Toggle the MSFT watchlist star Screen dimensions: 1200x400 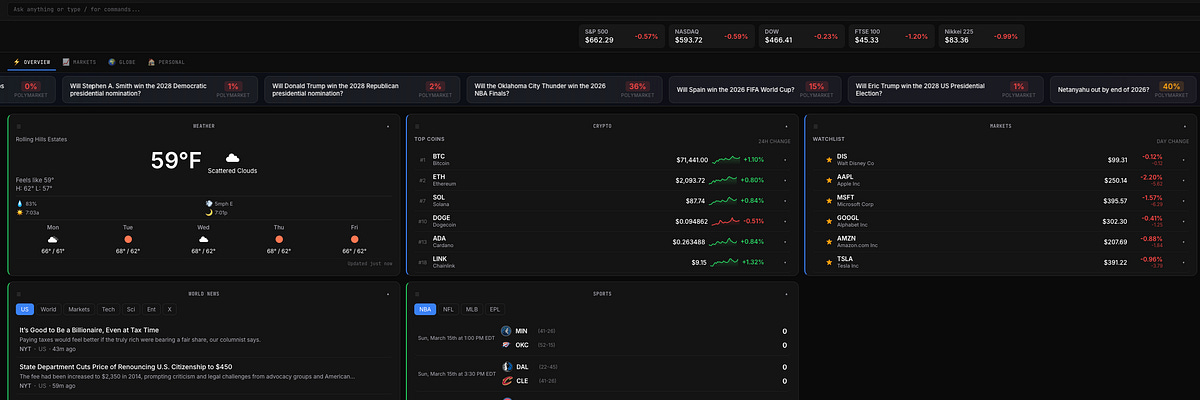pyautogui.click(x=828, y=201)
